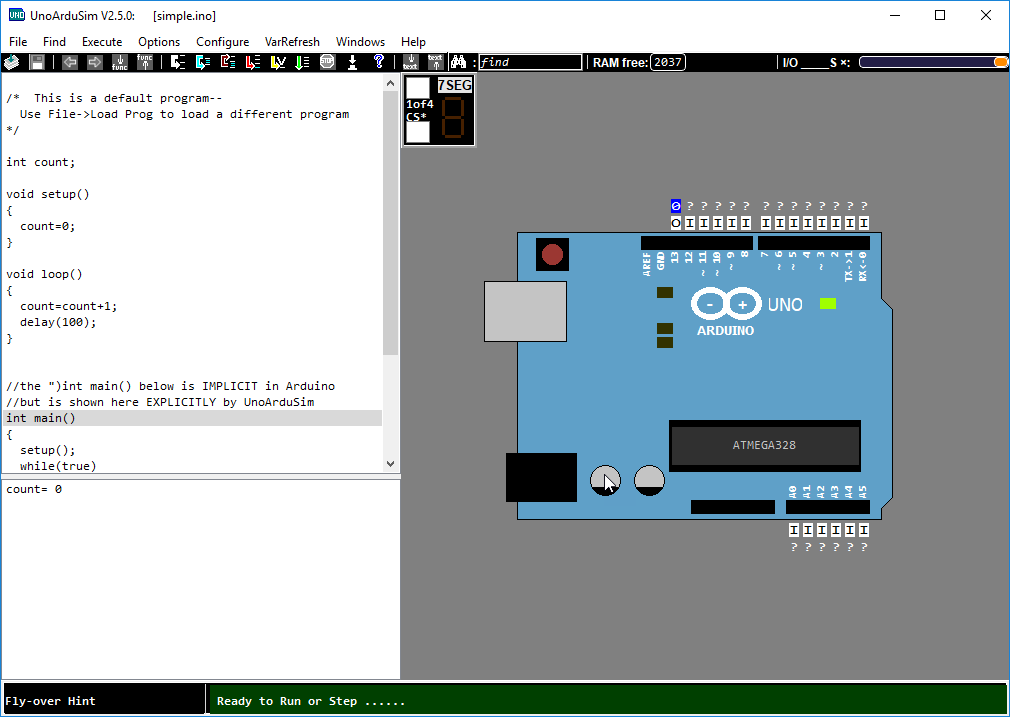The width and height of the screenshot is (1010, 717).
Task: Click the 'delay(100);' code line
Action: pyautogui.click(x=58, y=322)
